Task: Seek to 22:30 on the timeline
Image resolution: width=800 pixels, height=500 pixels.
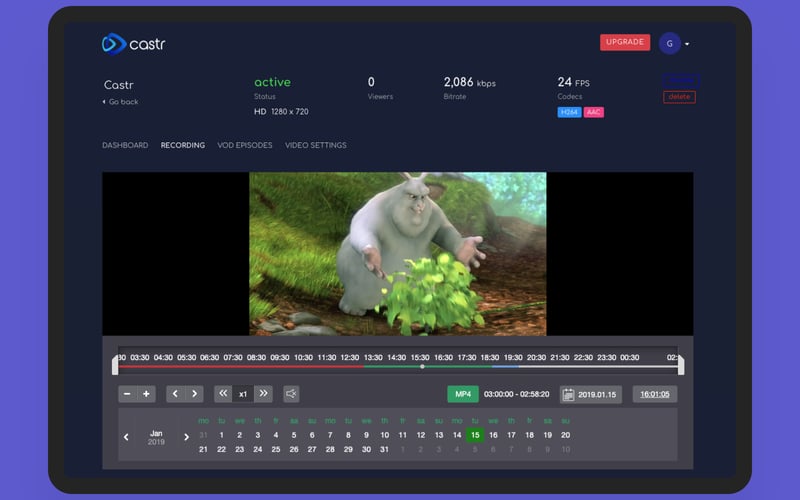Action: (583, 358)
